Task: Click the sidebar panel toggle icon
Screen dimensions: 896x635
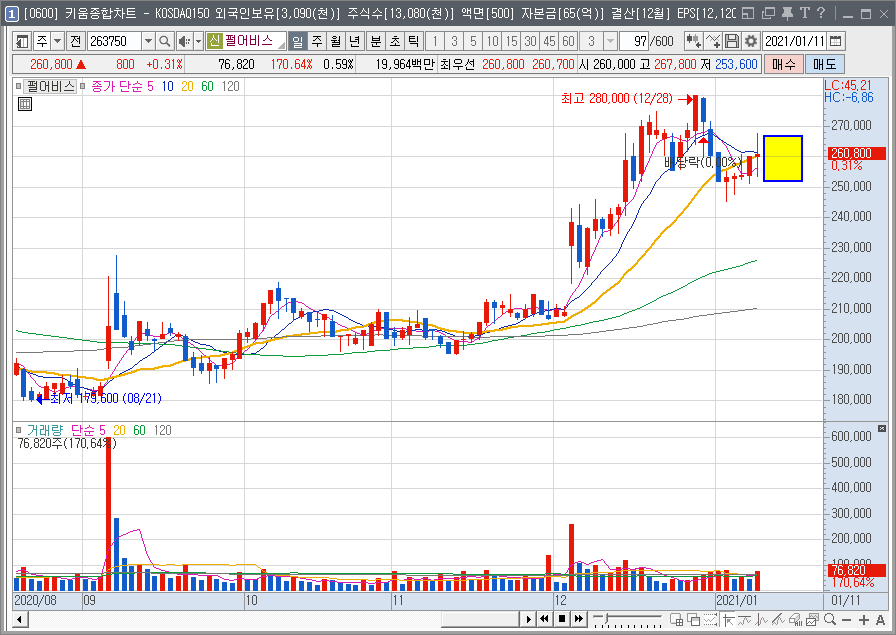Action: point(22,41)
